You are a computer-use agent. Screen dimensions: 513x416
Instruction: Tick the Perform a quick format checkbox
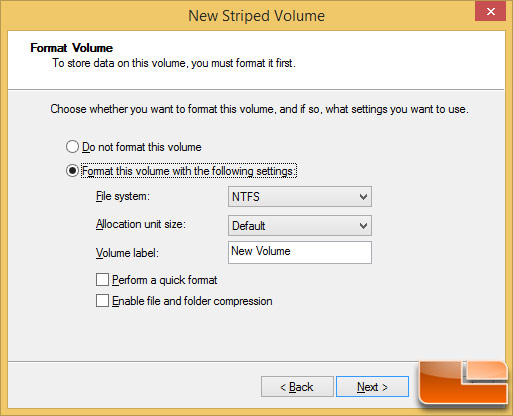click(x=102, y=280)
